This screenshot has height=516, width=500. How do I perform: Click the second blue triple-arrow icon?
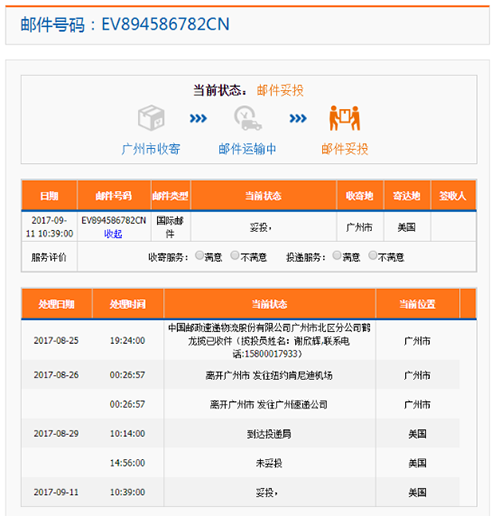click(x=298, y=118)
